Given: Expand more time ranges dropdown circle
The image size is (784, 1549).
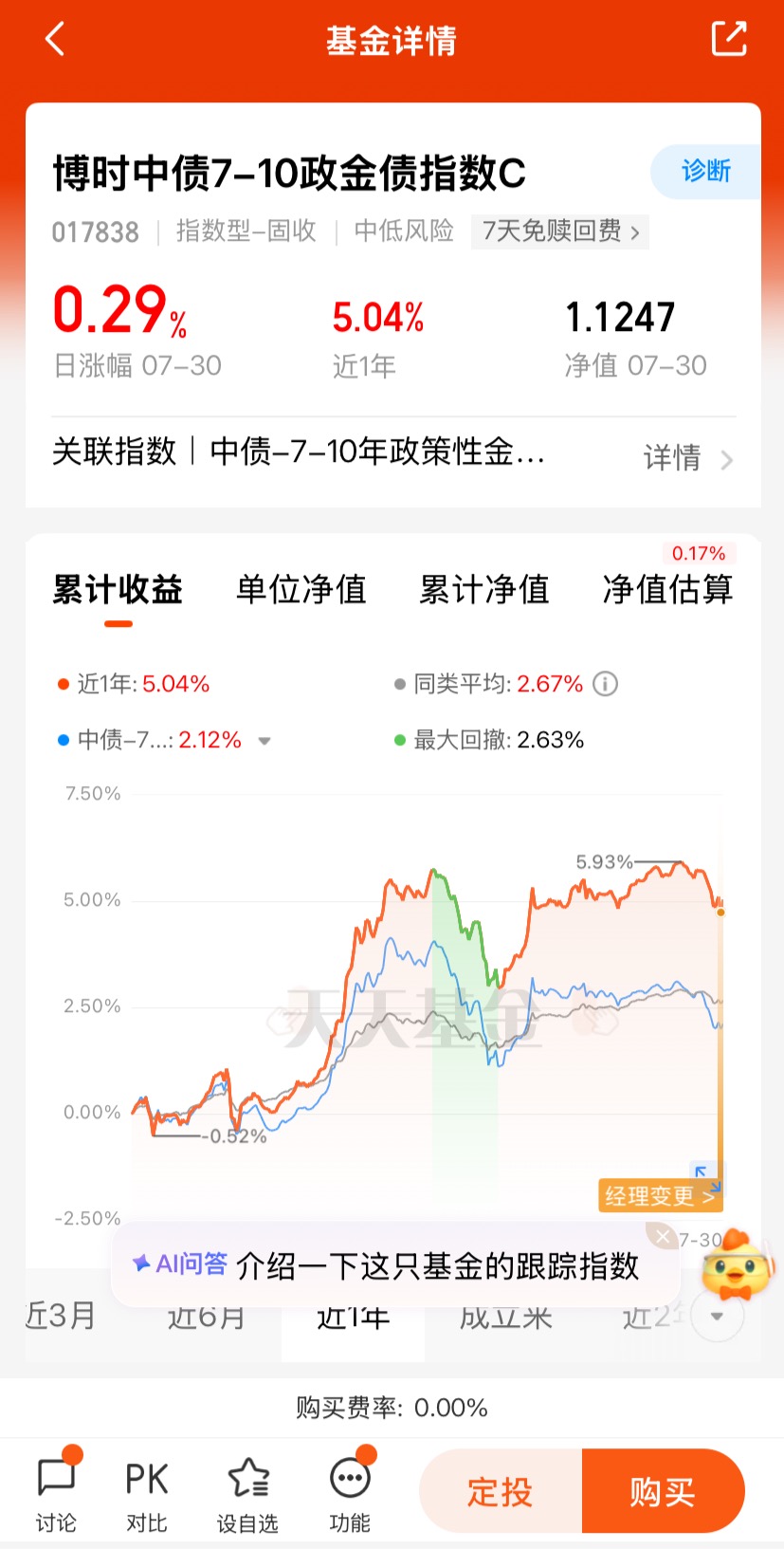Looking at the screenshot, I should point(718,1316).
